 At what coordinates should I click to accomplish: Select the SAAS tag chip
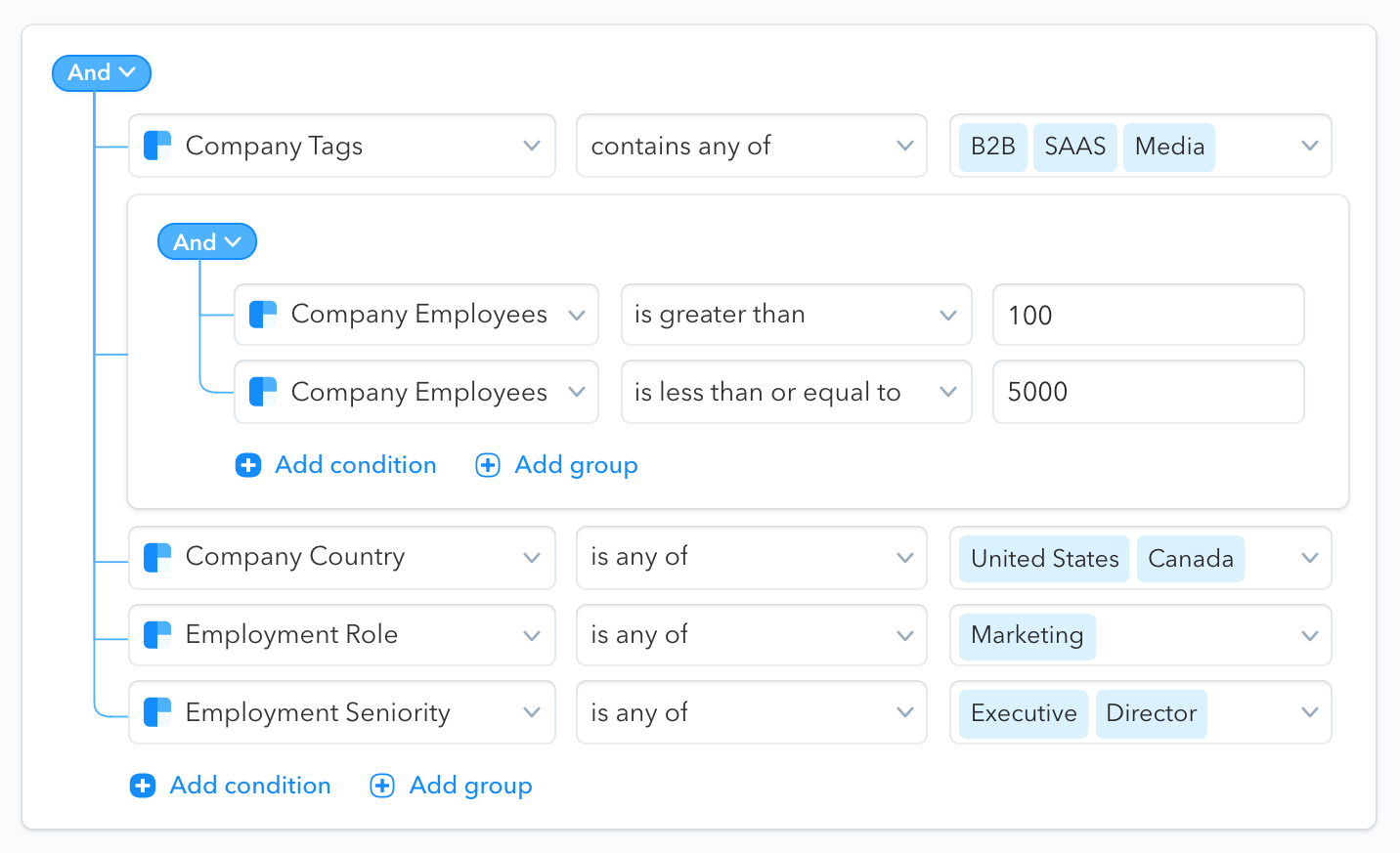pos(1075,147)
